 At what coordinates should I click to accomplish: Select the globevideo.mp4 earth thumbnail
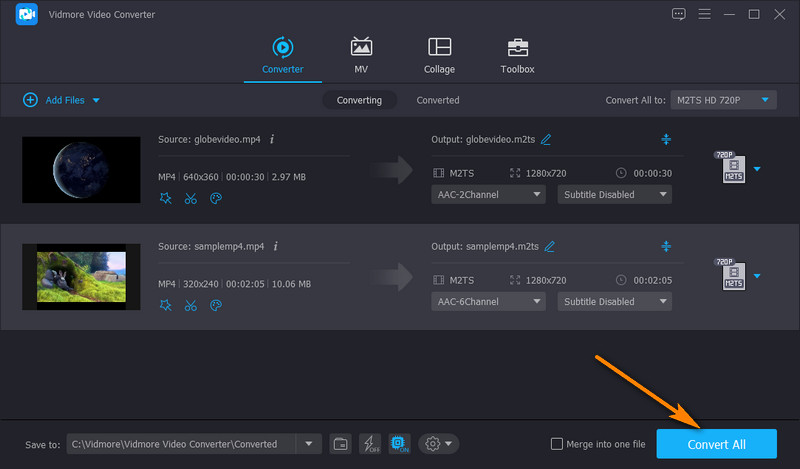tap(81, 169)
